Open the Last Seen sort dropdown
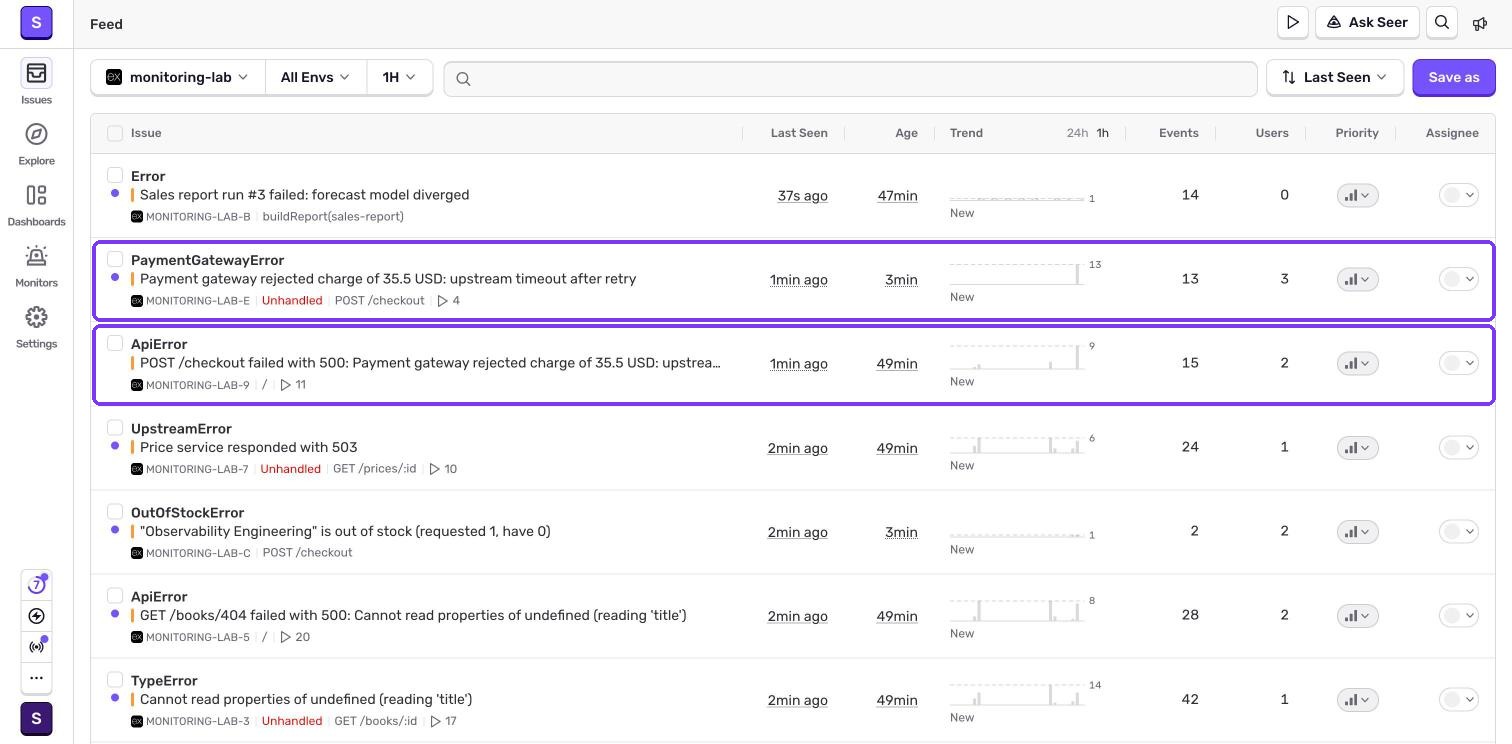 click(1334, 77)
